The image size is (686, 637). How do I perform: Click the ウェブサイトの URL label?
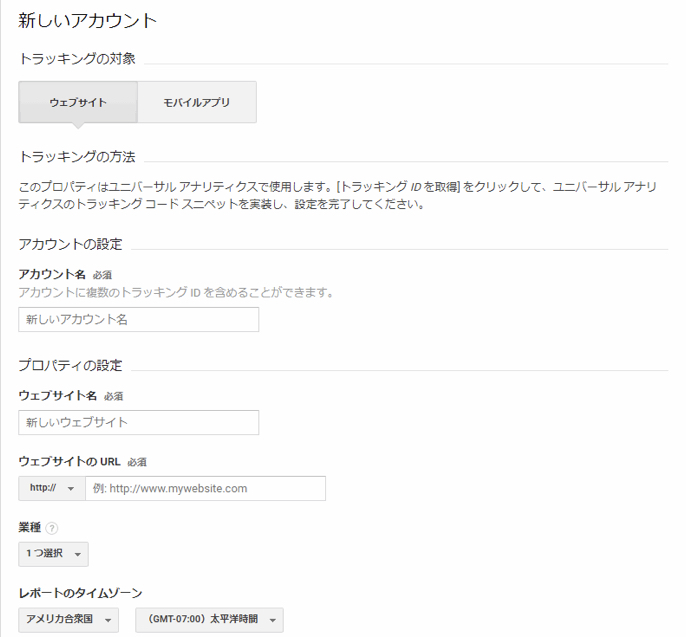(70, 461)
